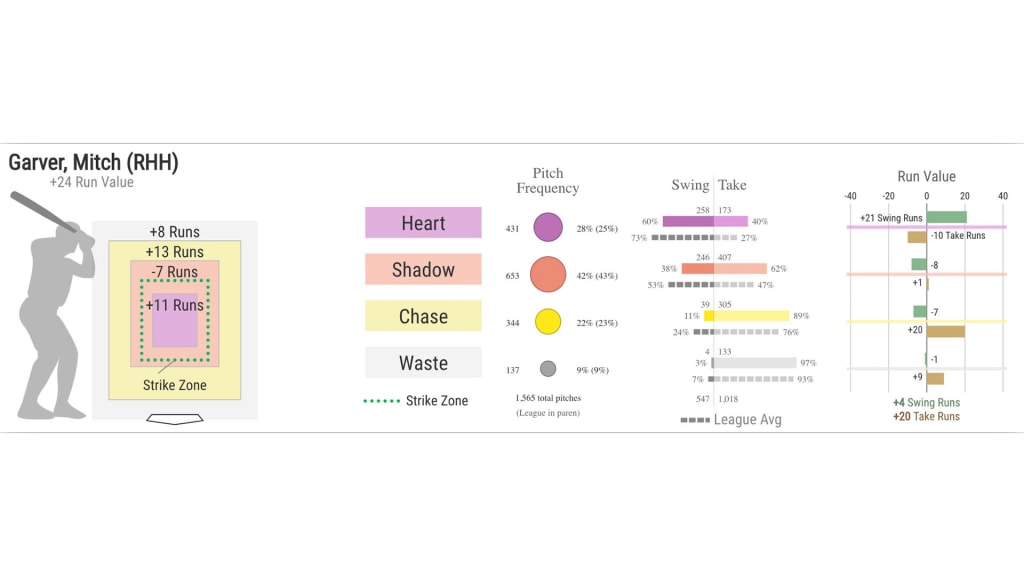Click the Heart legend label
Screen dimensions: 1024x576
coord(423,223)
